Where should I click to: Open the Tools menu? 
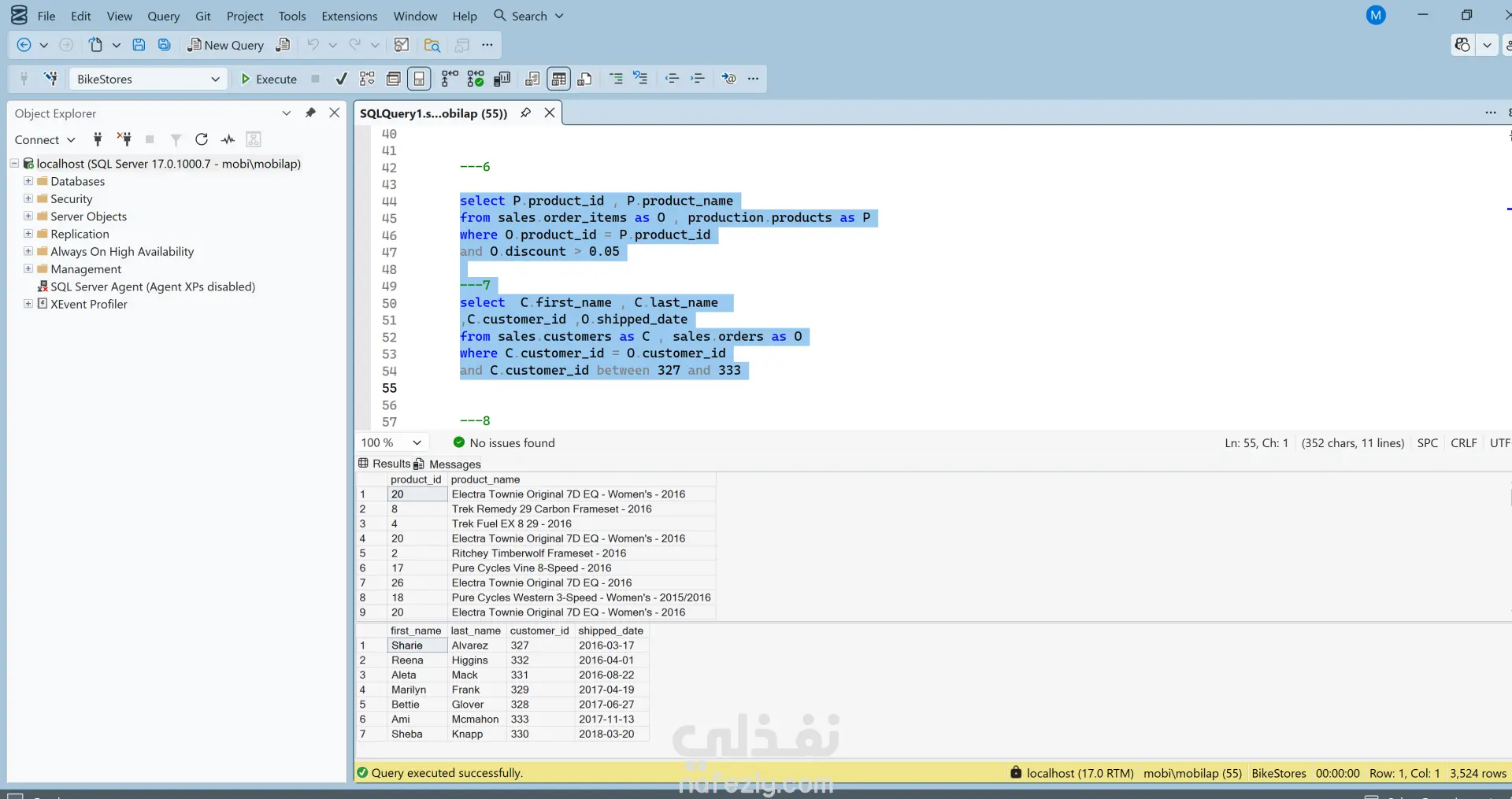pyautogui.click(x=292, y=16)
